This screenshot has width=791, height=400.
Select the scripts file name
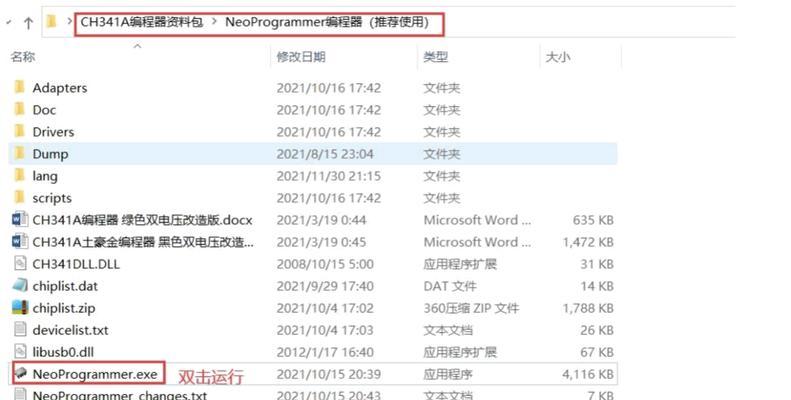point(52,198)
